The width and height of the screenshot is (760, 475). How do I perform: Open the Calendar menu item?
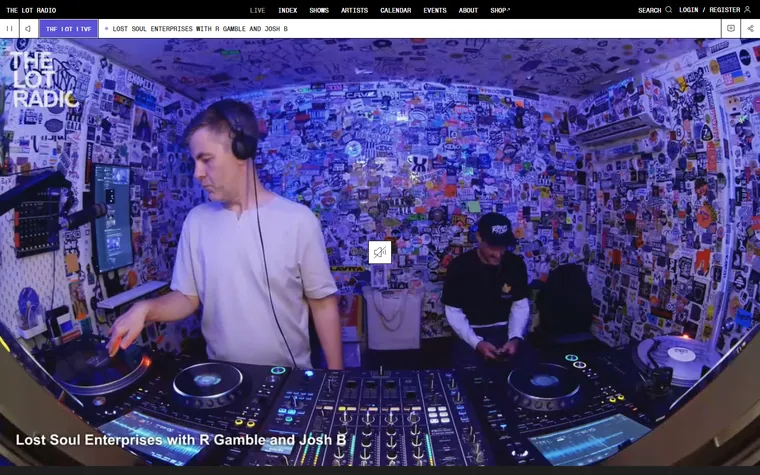[x=396, y=10]
